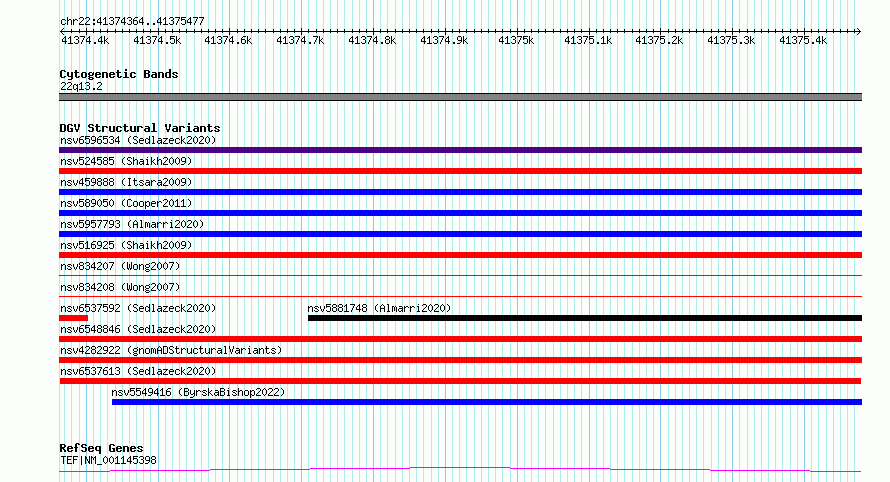Viewport: 890px width, 482px height.
Task: Open the TEF|NM_001145398 gene label
Action: pos(108,460)
